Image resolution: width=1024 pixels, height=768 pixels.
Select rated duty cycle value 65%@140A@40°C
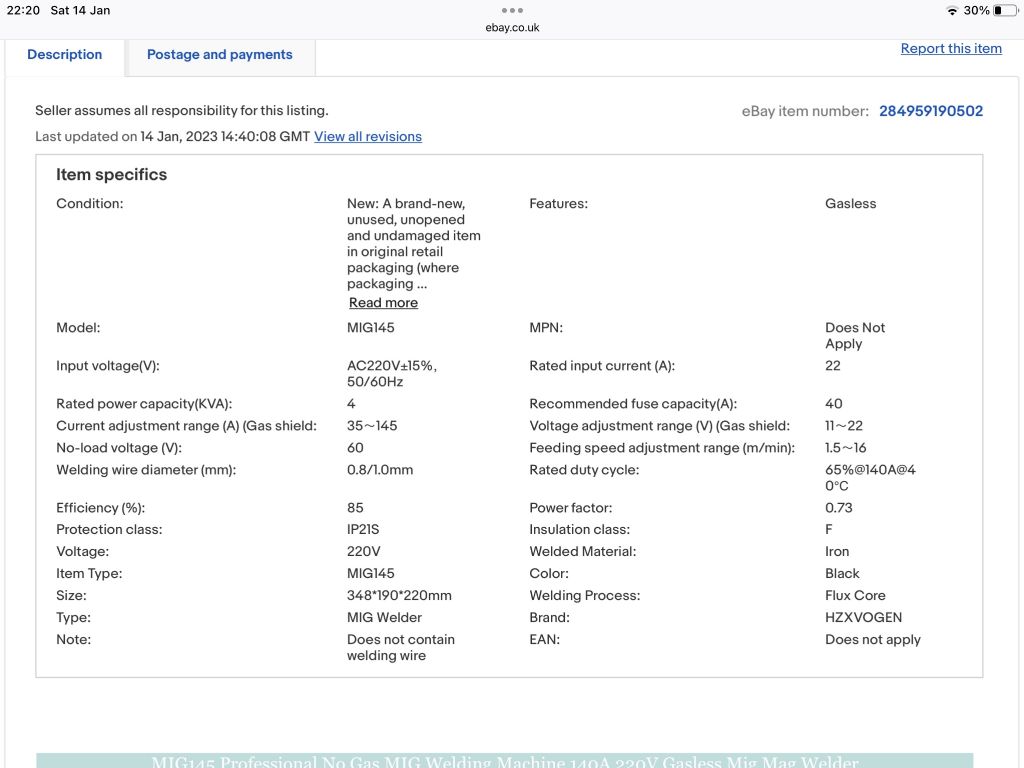click(x=870, y=477)
